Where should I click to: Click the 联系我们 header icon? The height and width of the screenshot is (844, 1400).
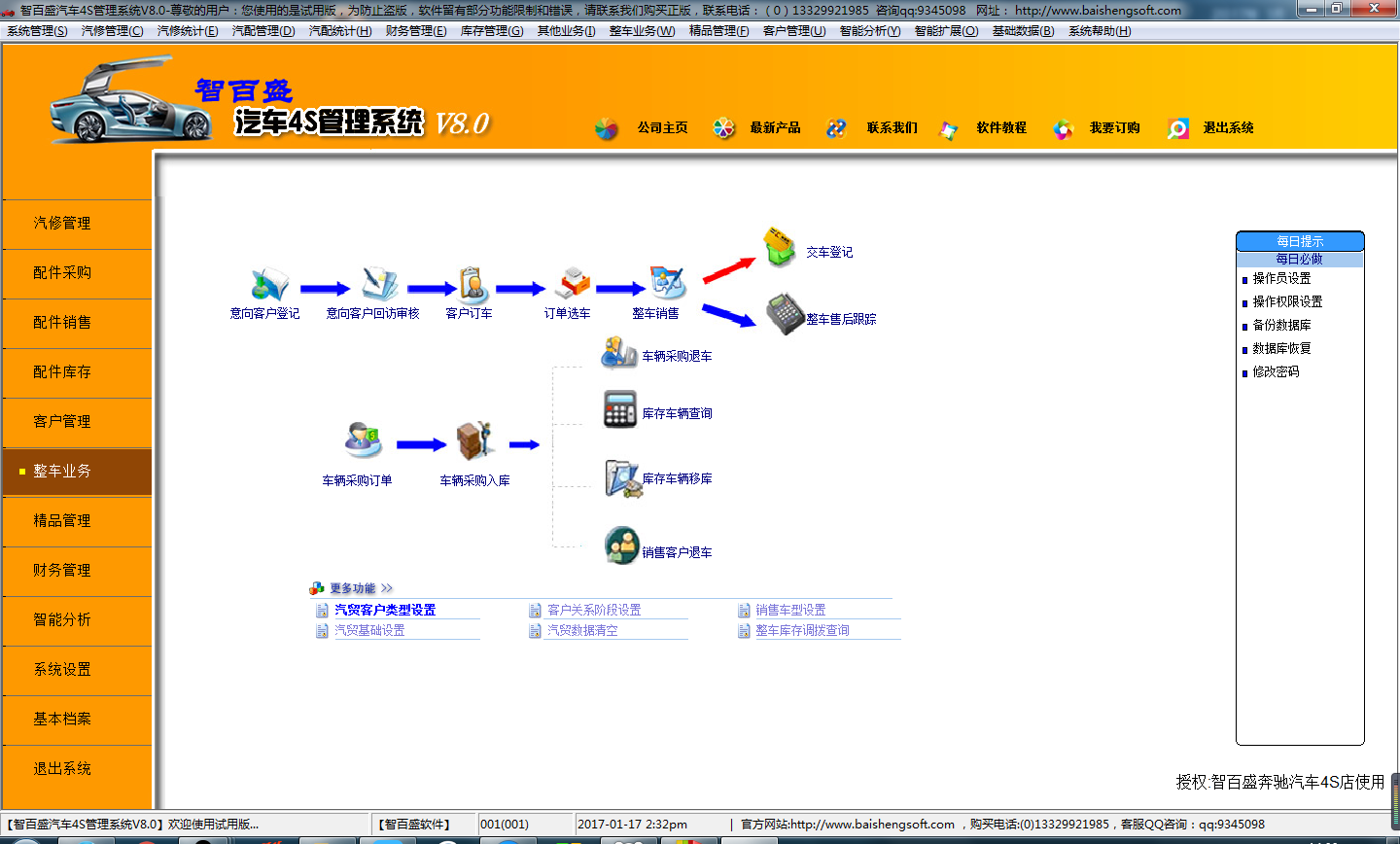pos(836,128)
